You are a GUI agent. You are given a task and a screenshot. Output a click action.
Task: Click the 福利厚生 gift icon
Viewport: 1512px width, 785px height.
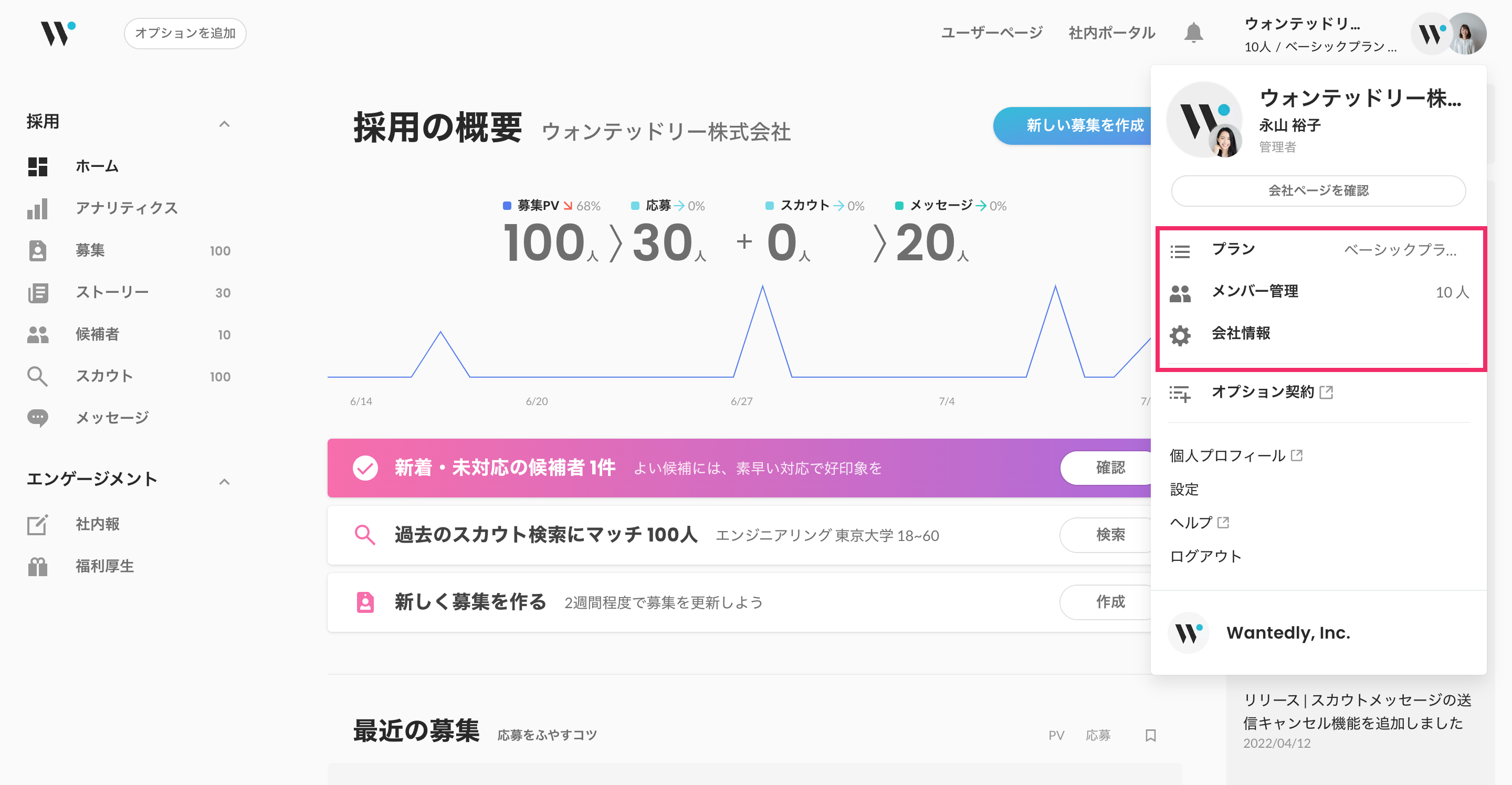(38, 567)
